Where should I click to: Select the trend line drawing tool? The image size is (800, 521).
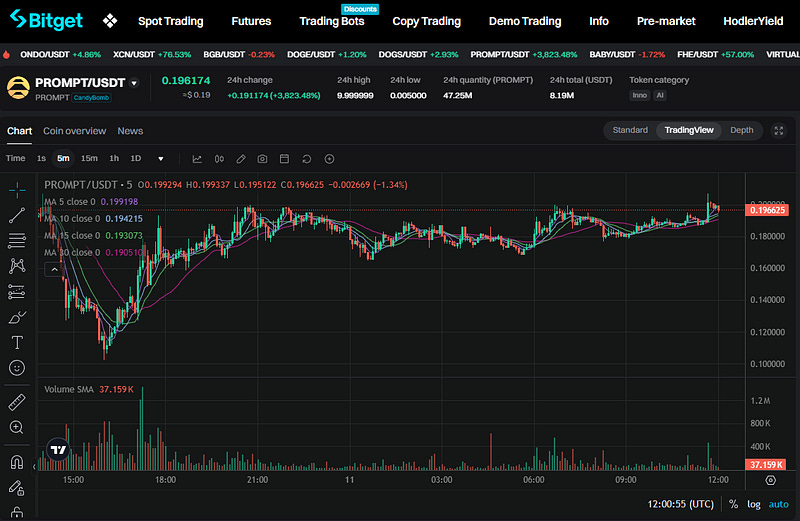click(17, 215)
